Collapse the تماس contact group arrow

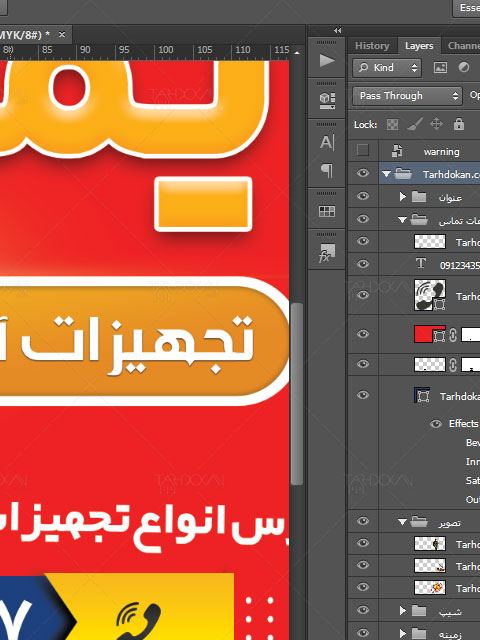point(402,220)
